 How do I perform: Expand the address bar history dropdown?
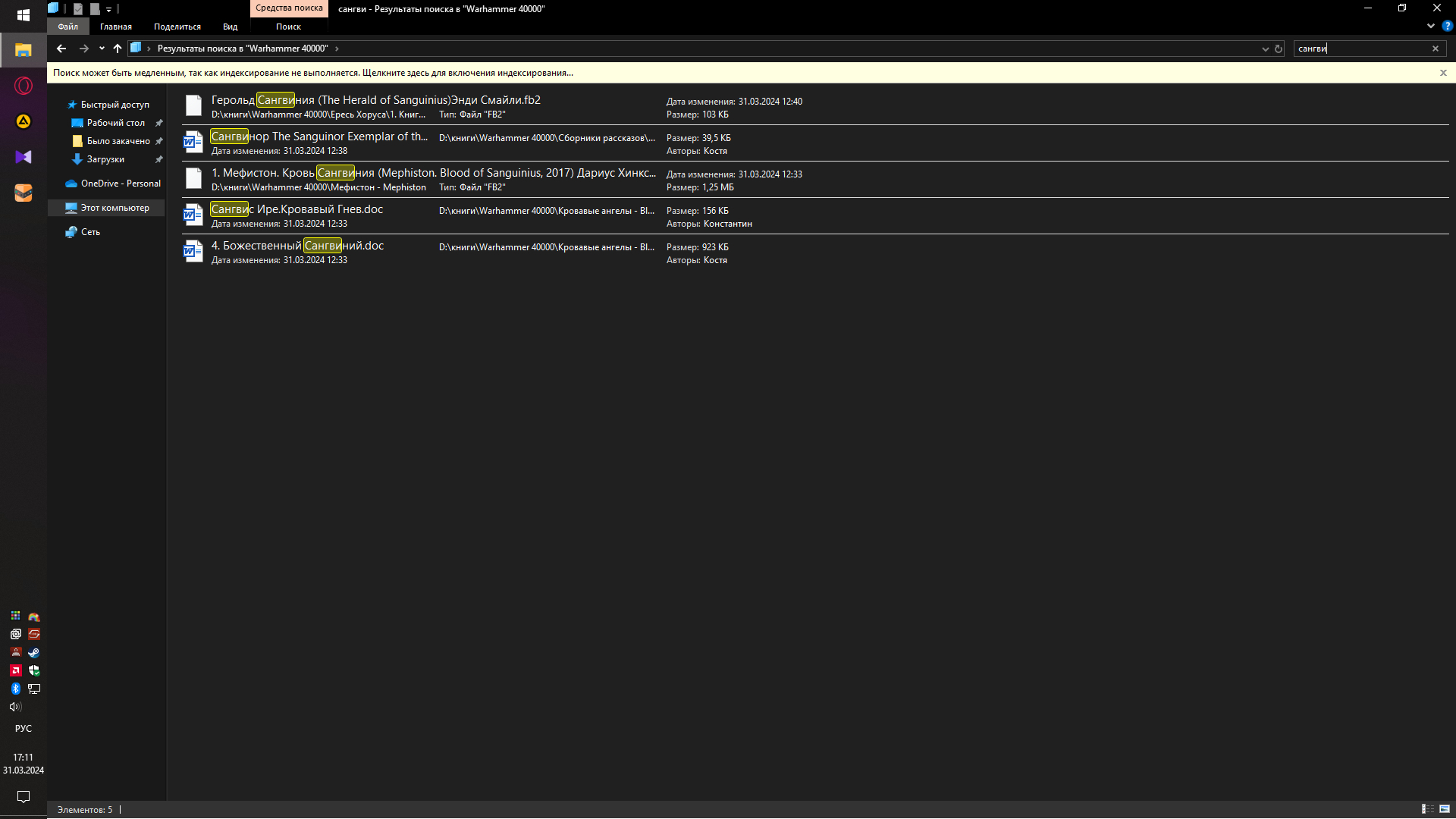click(1265, 49)
